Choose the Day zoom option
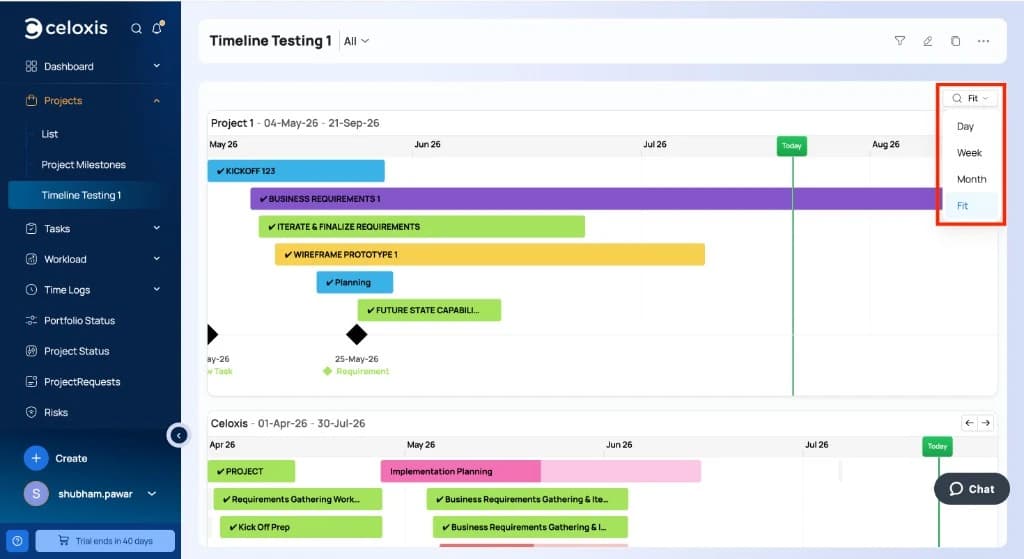The image size is (1024, 559). pos(965,127)
